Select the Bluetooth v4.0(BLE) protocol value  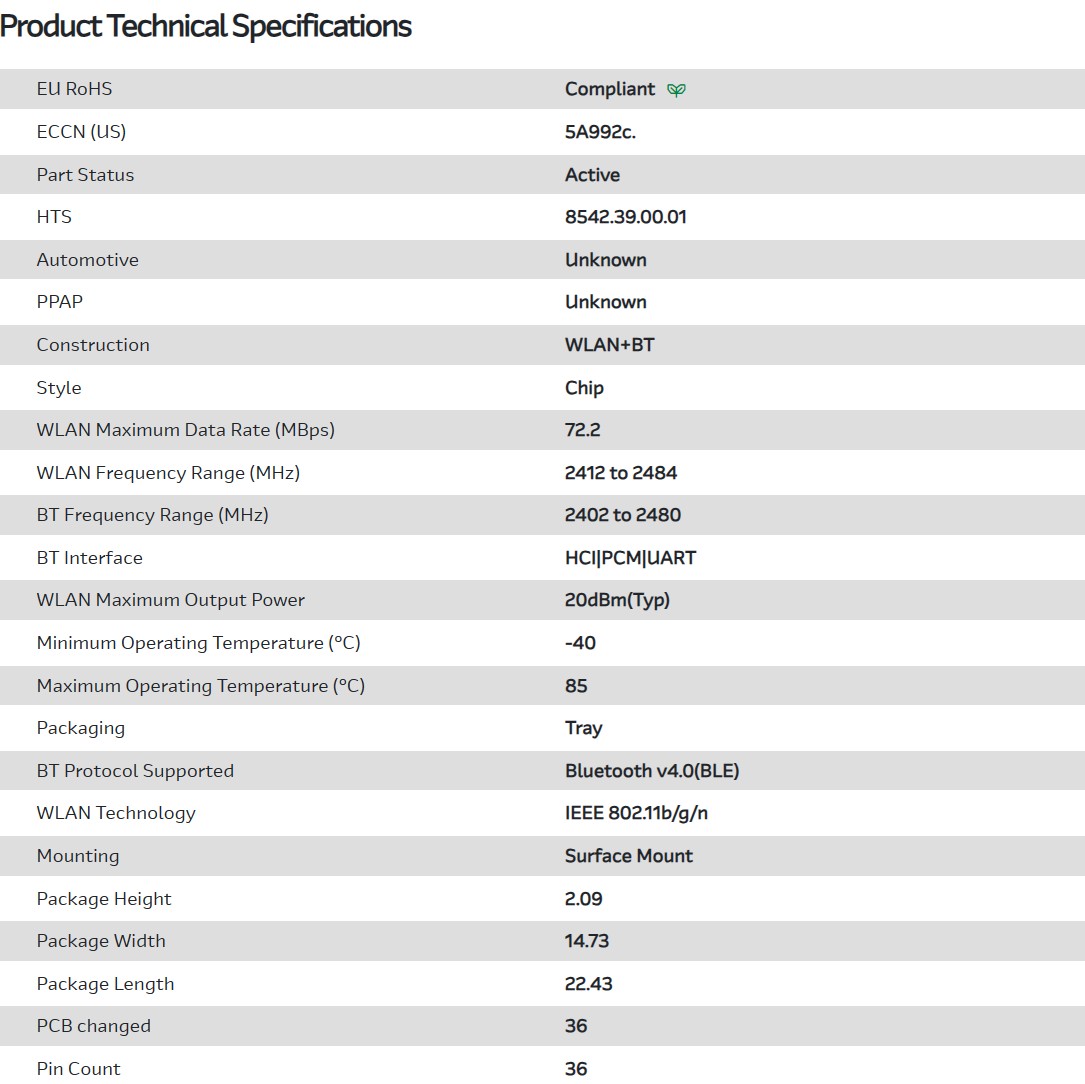tap(652, 771)
